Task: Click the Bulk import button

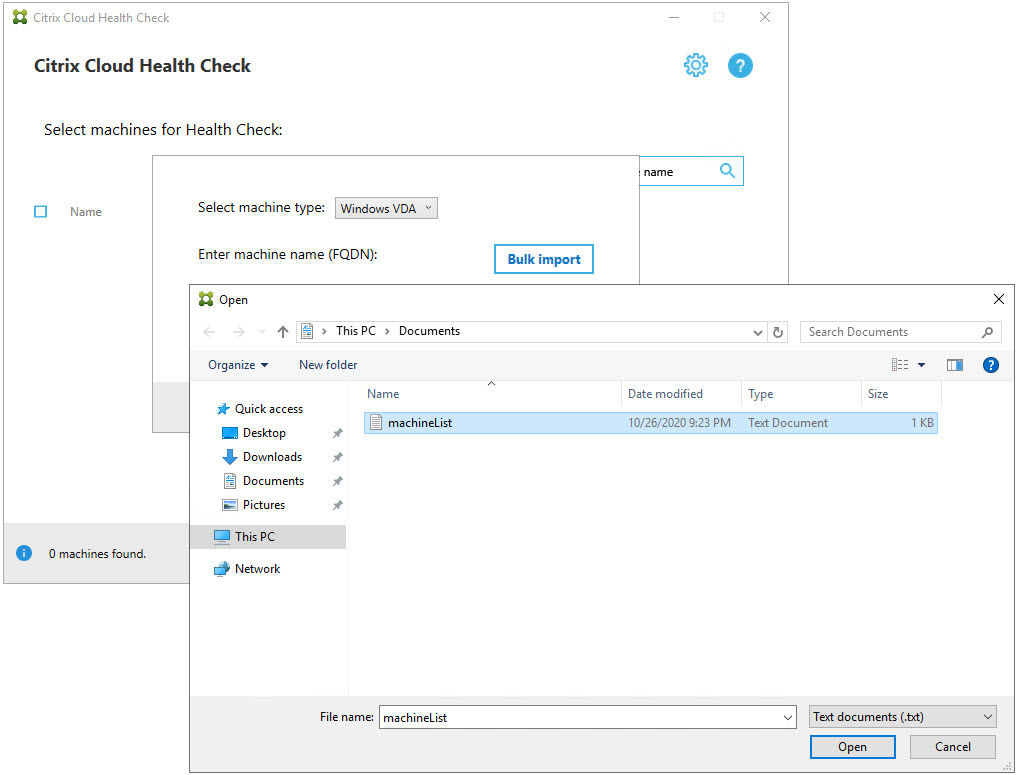Action: pos(544,259)
